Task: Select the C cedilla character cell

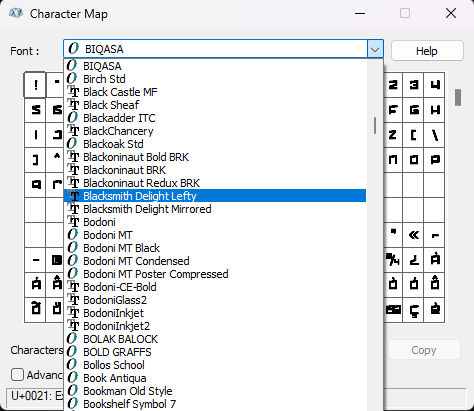Action: point(414,310)
